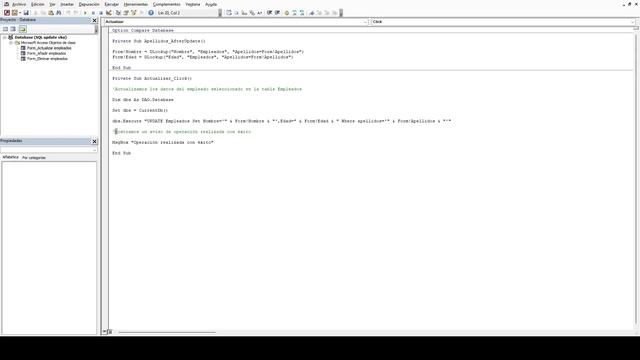640x360 pixels.
Task: Open the Insert Module dropdown arrow
Action: click(x=20, y=13)
